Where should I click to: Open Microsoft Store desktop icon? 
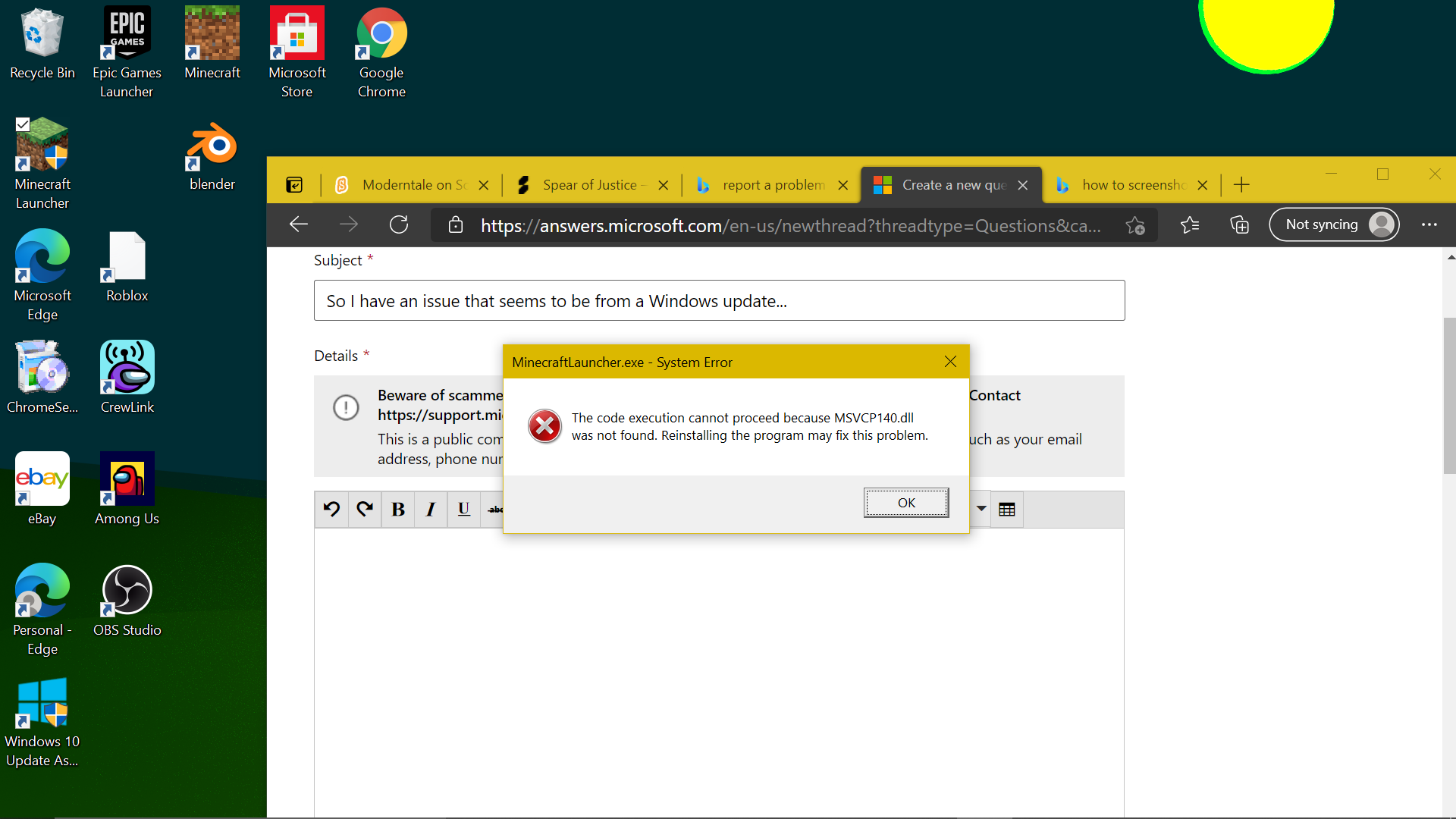pyautogui.click(x=297, y=52)
